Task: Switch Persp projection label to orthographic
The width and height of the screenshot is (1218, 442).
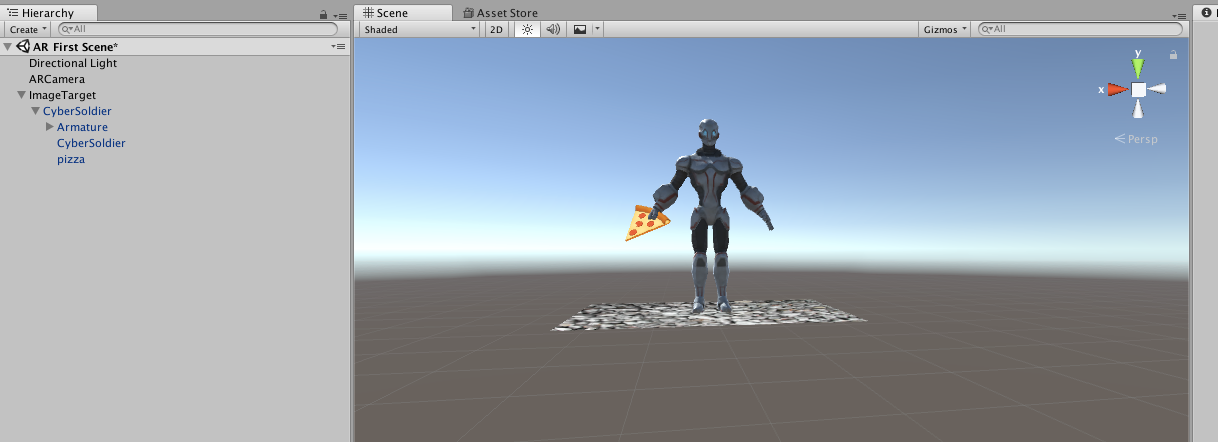Action: 1136,139
